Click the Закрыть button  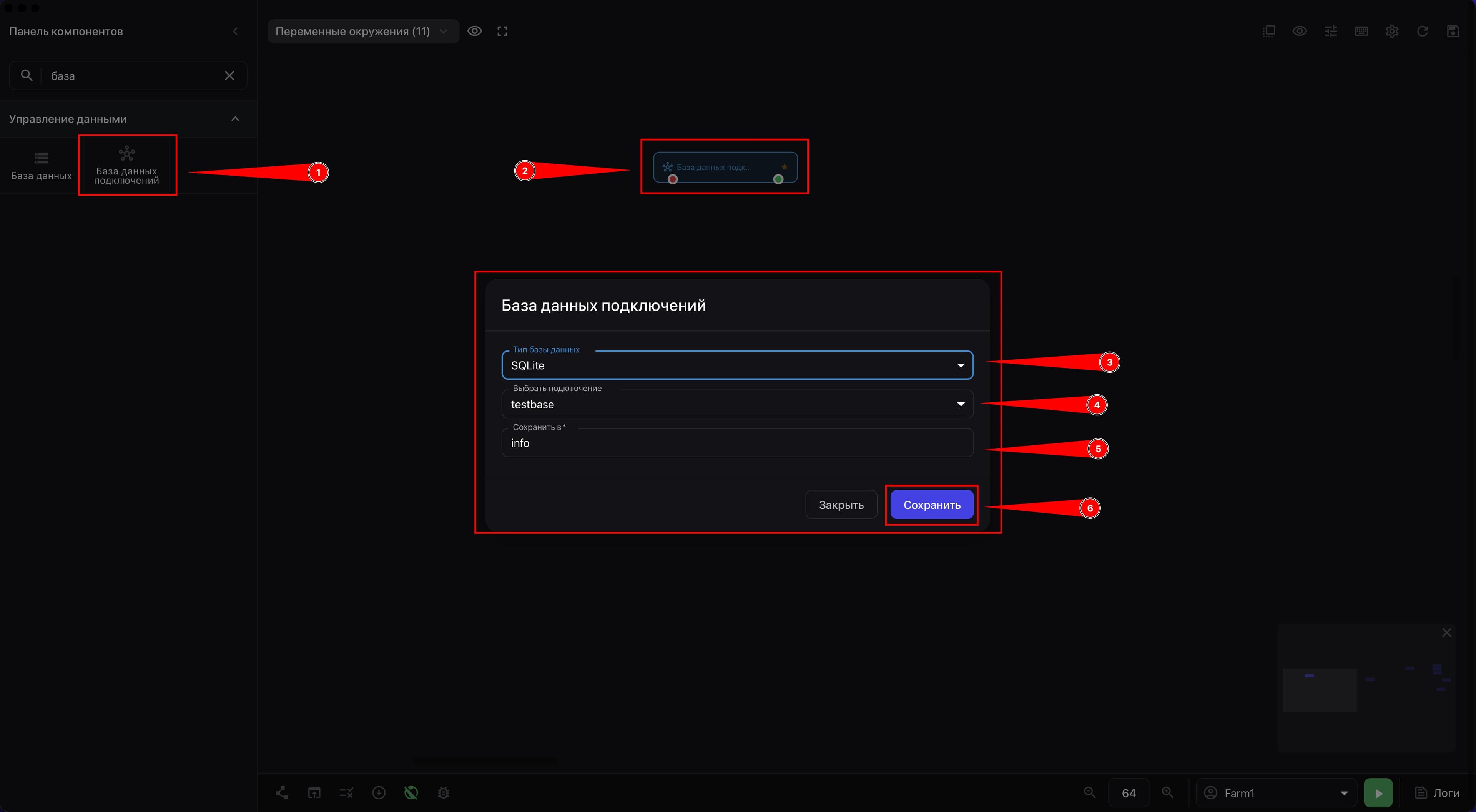coord(841,505)
